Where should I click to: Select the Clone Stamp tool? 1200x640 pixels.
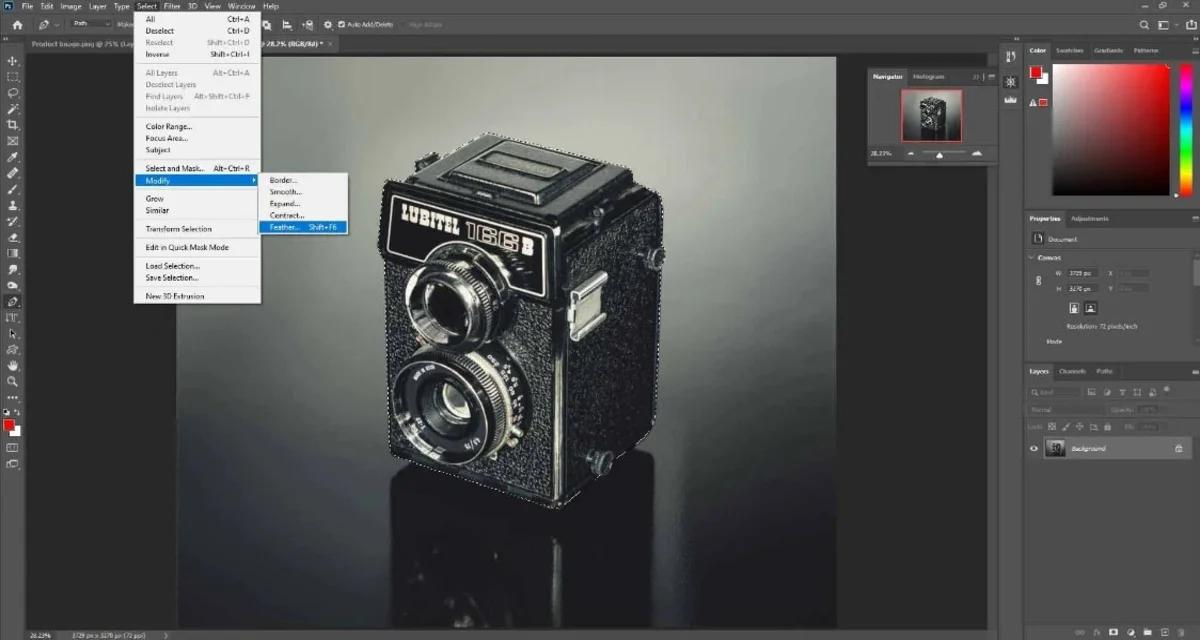tap(13, 205)
